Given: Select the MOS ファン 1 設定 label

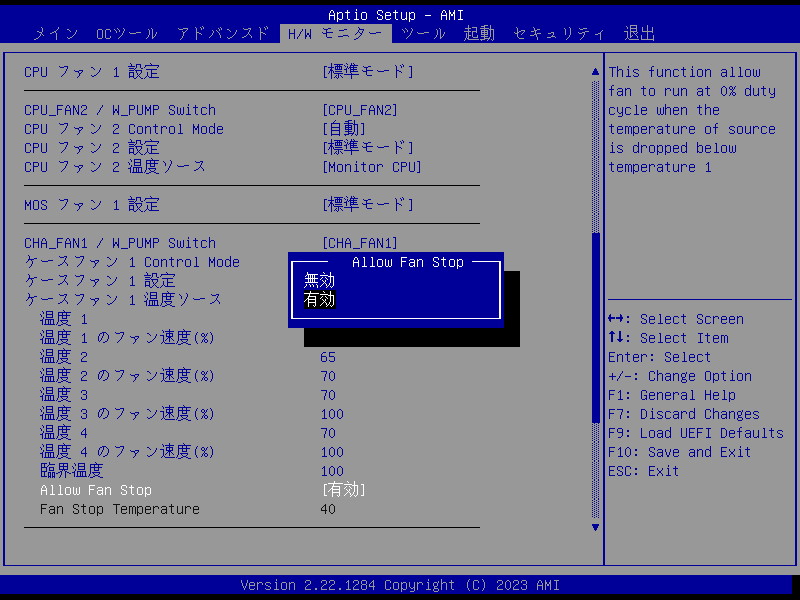Looking at the screenshot, I should point(92,205).
